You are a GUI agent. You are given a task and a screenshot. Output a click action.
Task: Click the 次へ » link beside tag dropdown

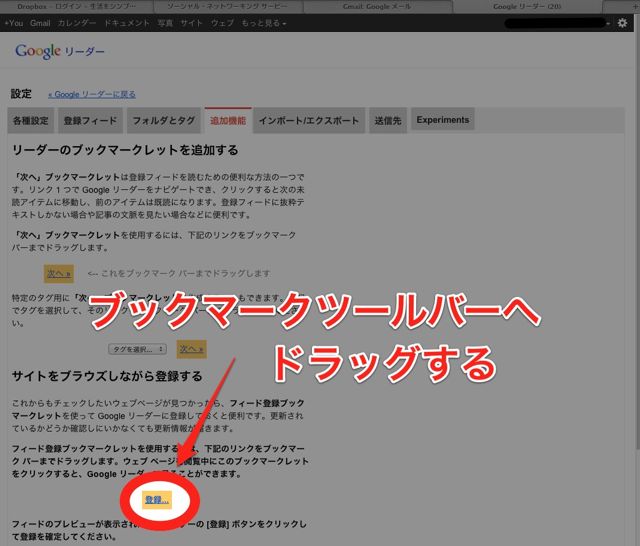(191, 349)
